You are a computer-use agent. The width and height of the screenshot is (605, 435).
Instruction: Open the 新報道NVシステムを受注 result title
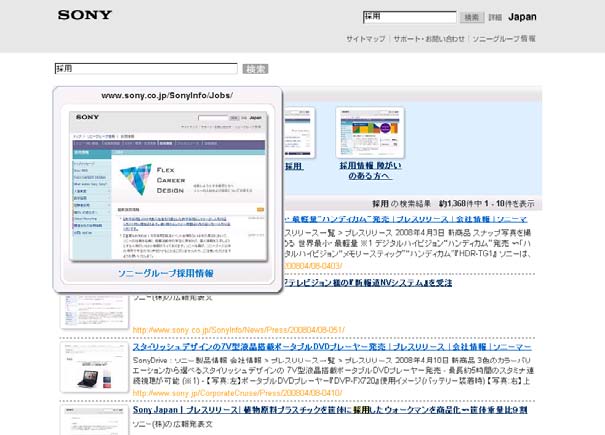(x=368, y=283)
